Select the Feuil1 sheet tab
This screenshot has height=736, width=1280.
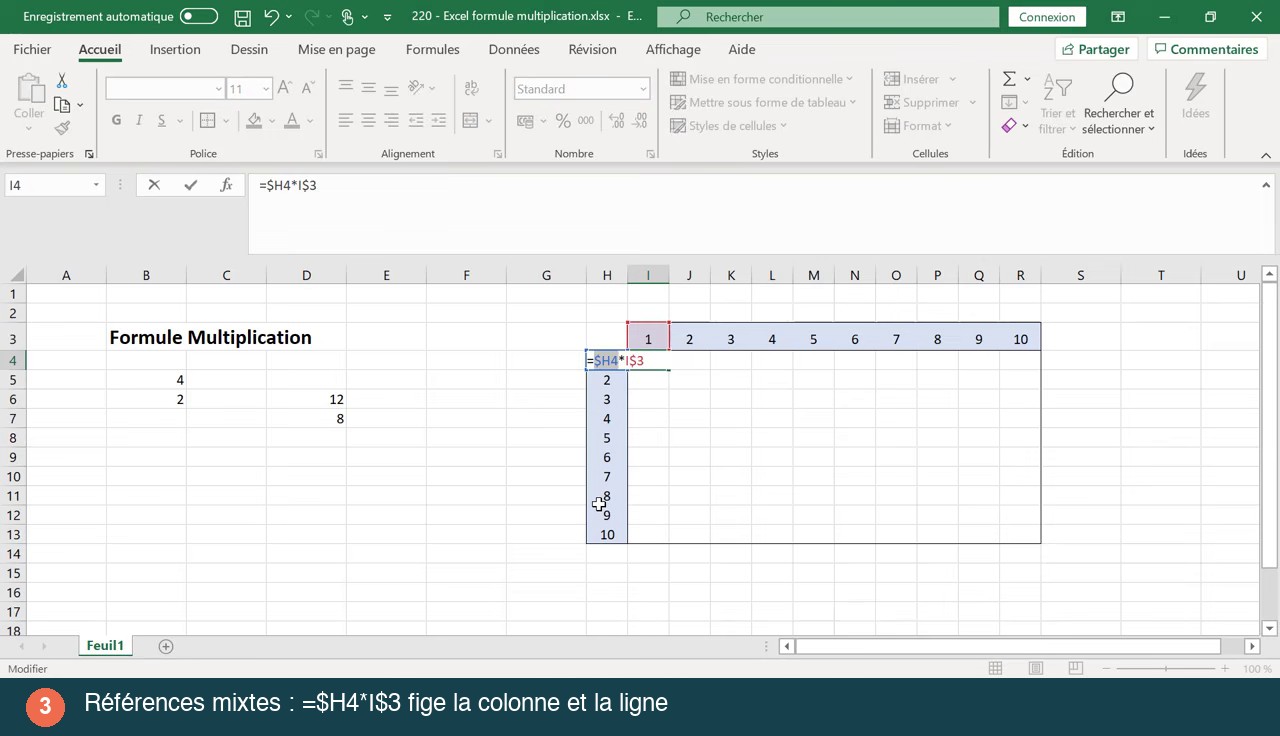(105, 646)
